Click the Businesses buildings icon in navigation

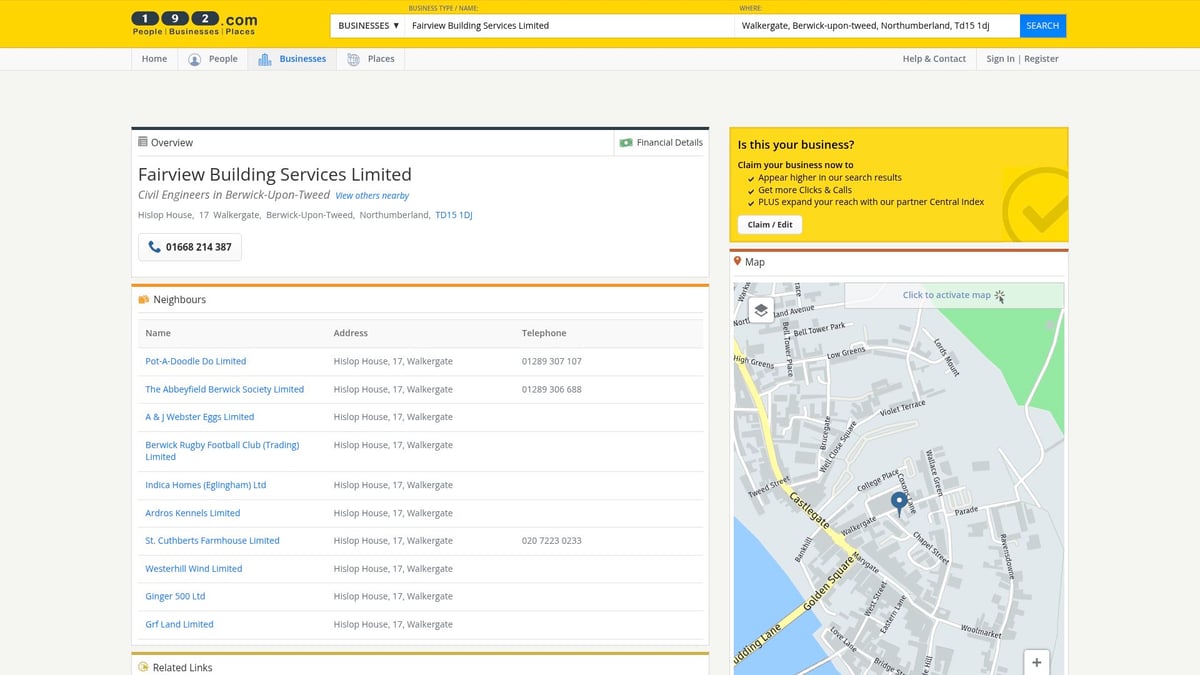(x=265, y=59)
